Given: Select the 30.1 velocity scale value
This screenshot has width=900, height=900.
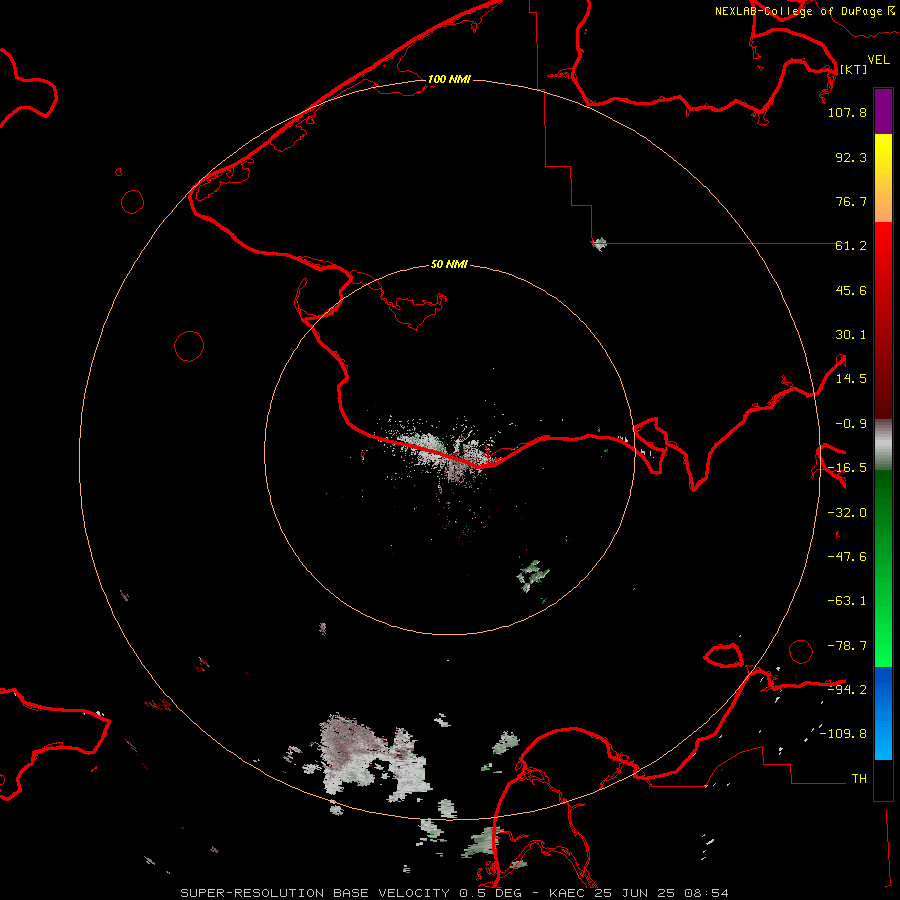Looking at the screenshot, I should coord(851,335).
